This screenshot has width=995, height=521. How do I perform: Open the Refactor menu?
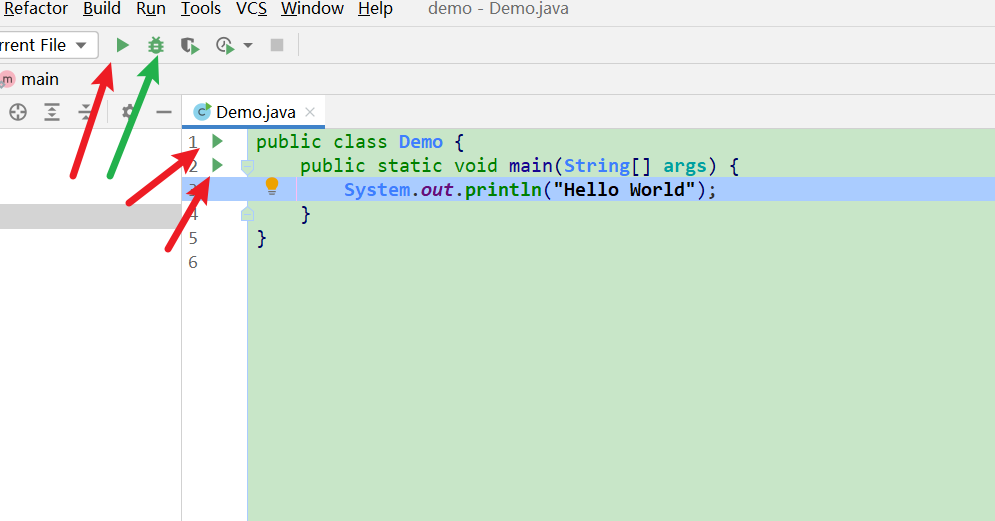(36, 9)
